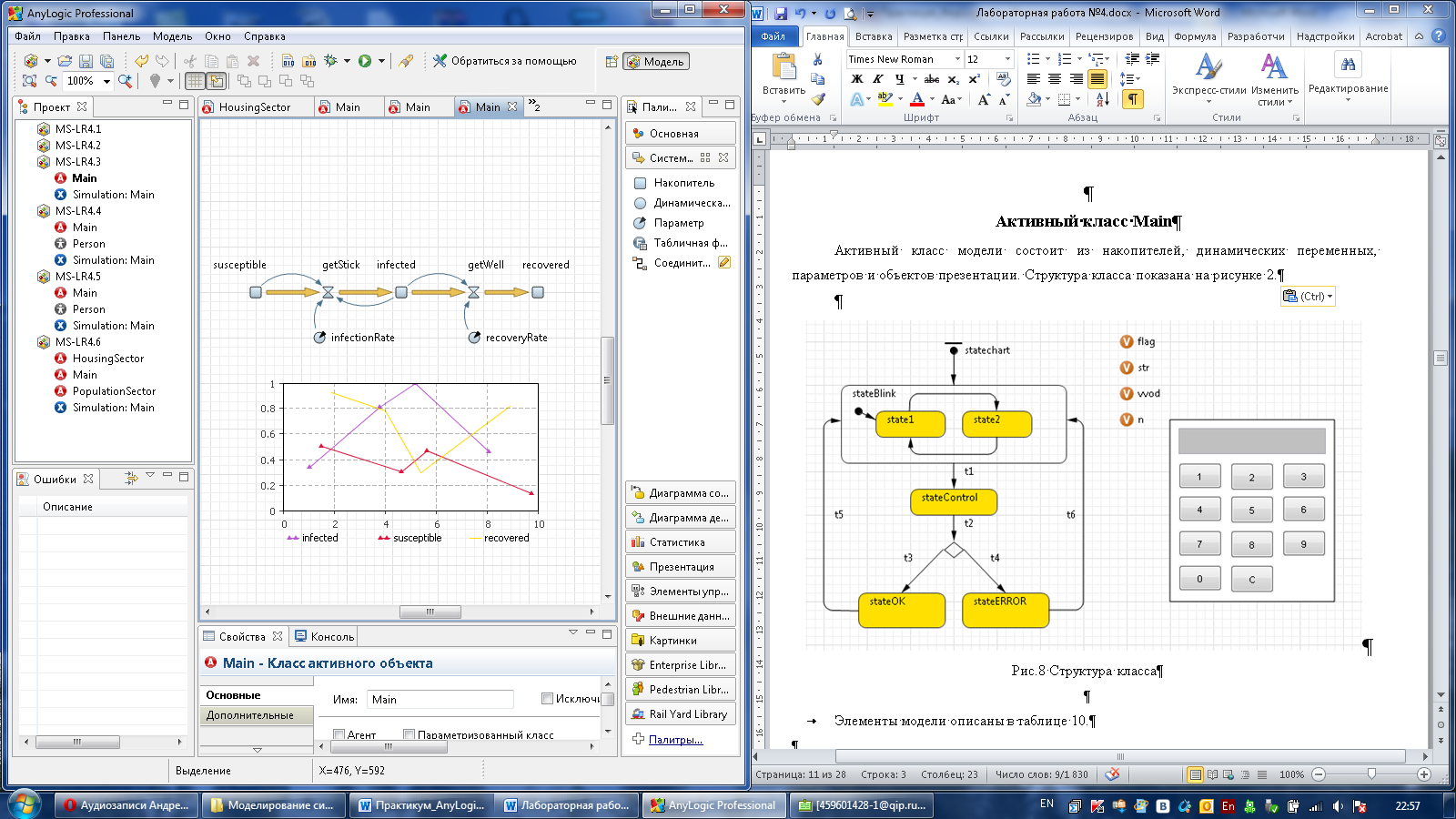Image resolution: width=1456 pixels, height=819 pixels.
Task: Click Sort icon in Word paragraph group
Action: (x=1102, y=99)
